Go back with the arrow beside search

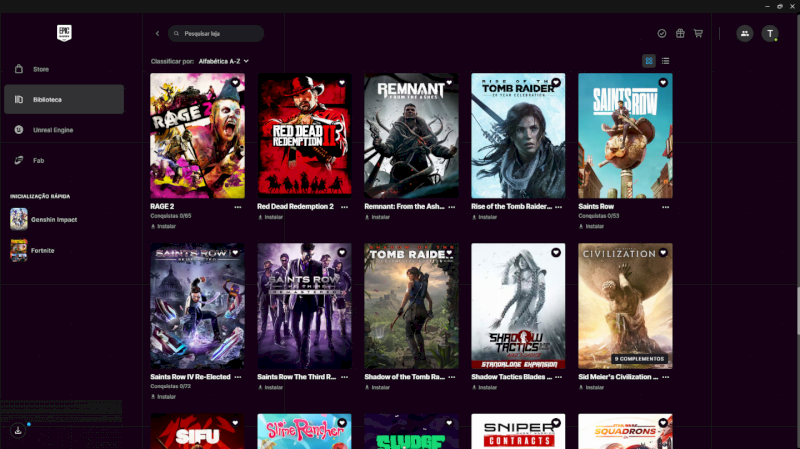[157, 34]
